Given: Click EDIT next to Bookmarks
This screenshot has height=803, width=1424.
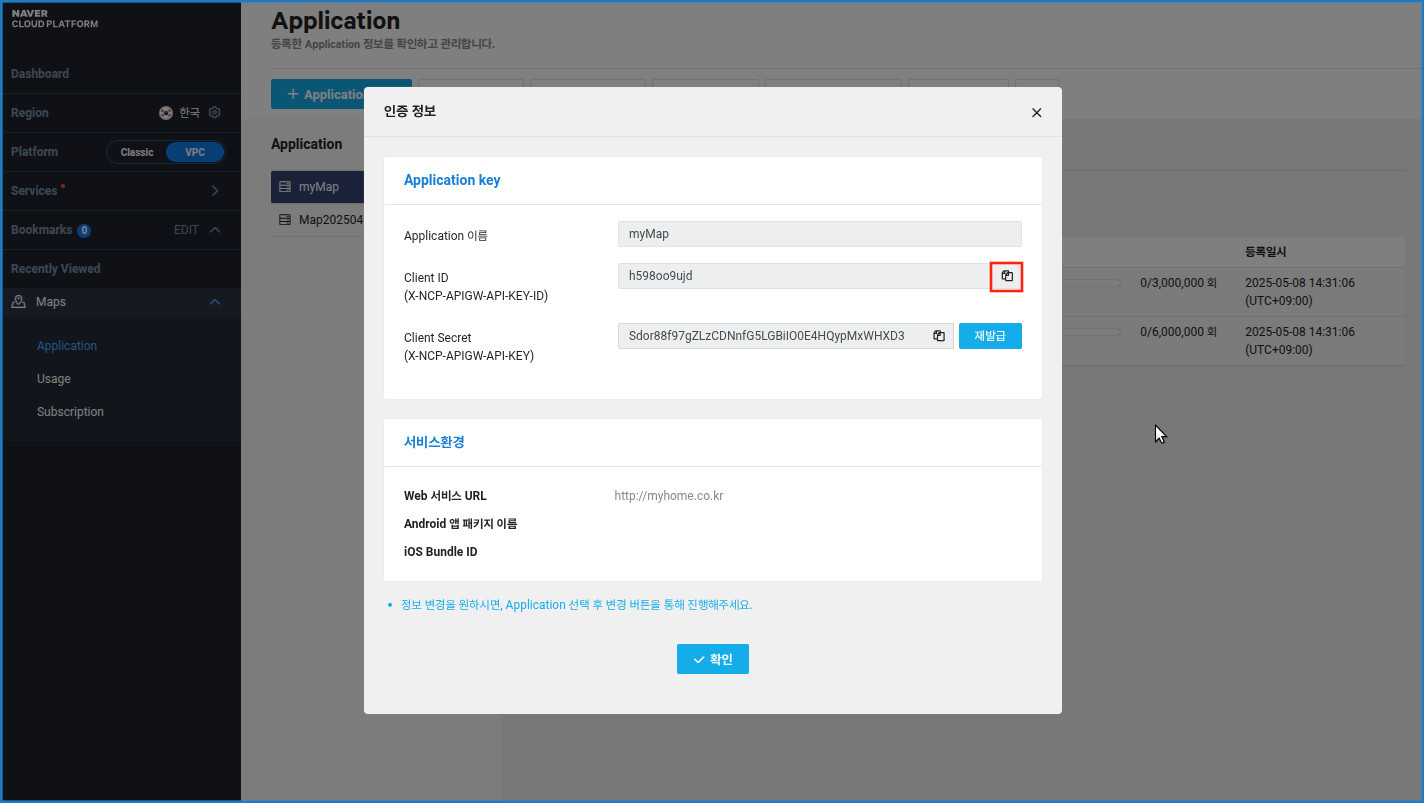Looking at the screenshot, I should pyautogui.click(x=186, y=230).
